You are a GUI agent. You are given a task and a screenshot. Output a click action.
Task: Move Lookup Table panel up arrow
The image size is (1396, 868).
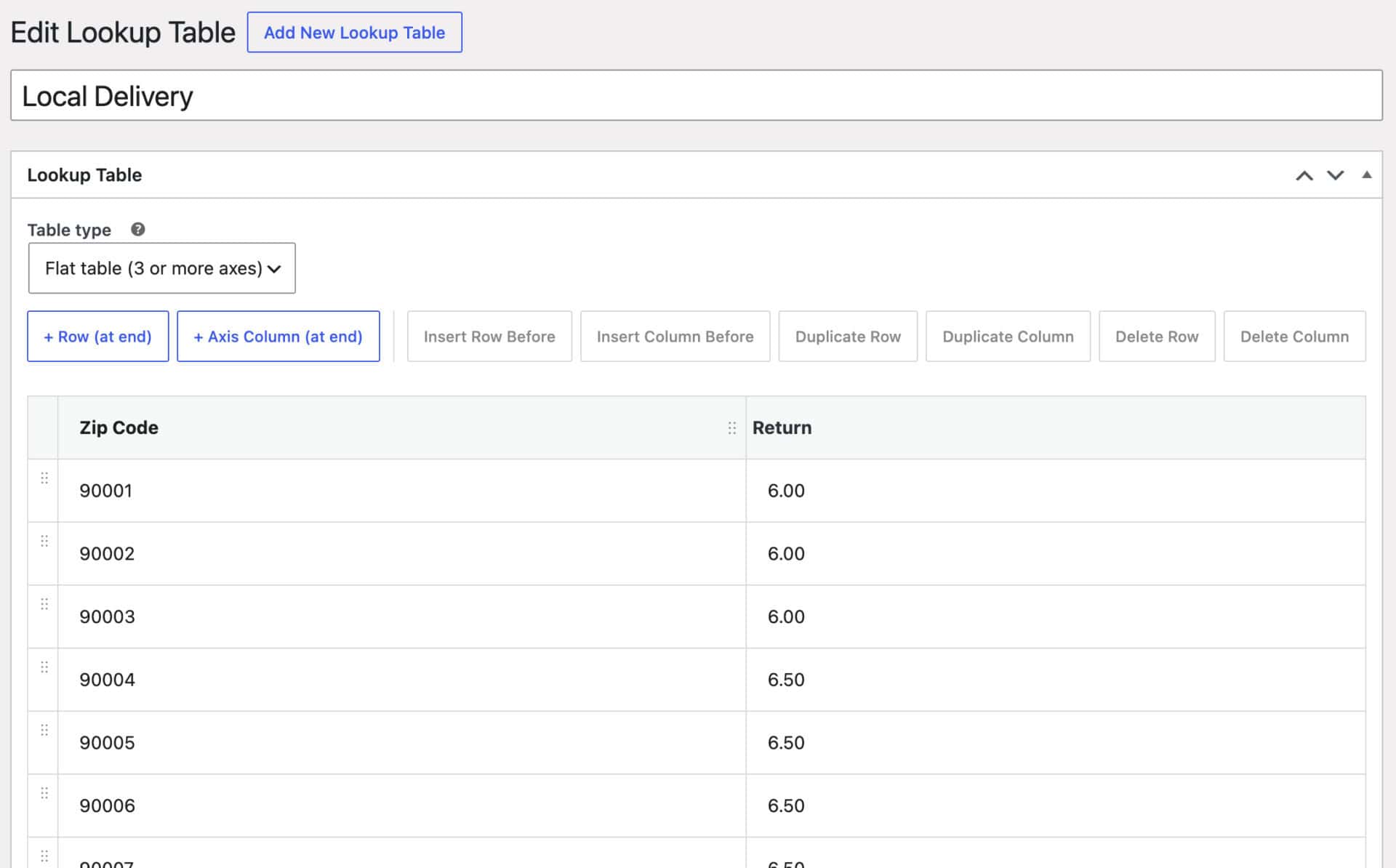(x=1304, y=175)
